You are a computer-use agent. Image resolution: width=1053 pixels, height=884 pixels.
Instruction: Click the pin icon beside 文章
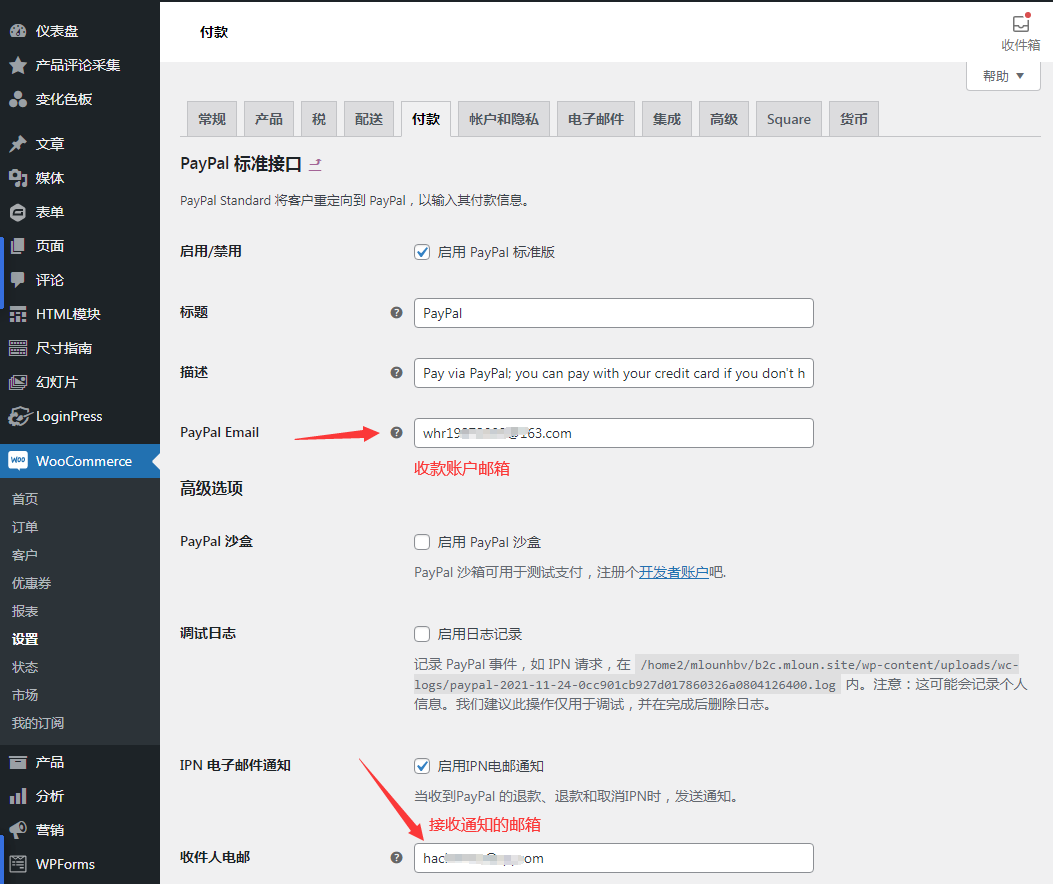coord(18,144)
